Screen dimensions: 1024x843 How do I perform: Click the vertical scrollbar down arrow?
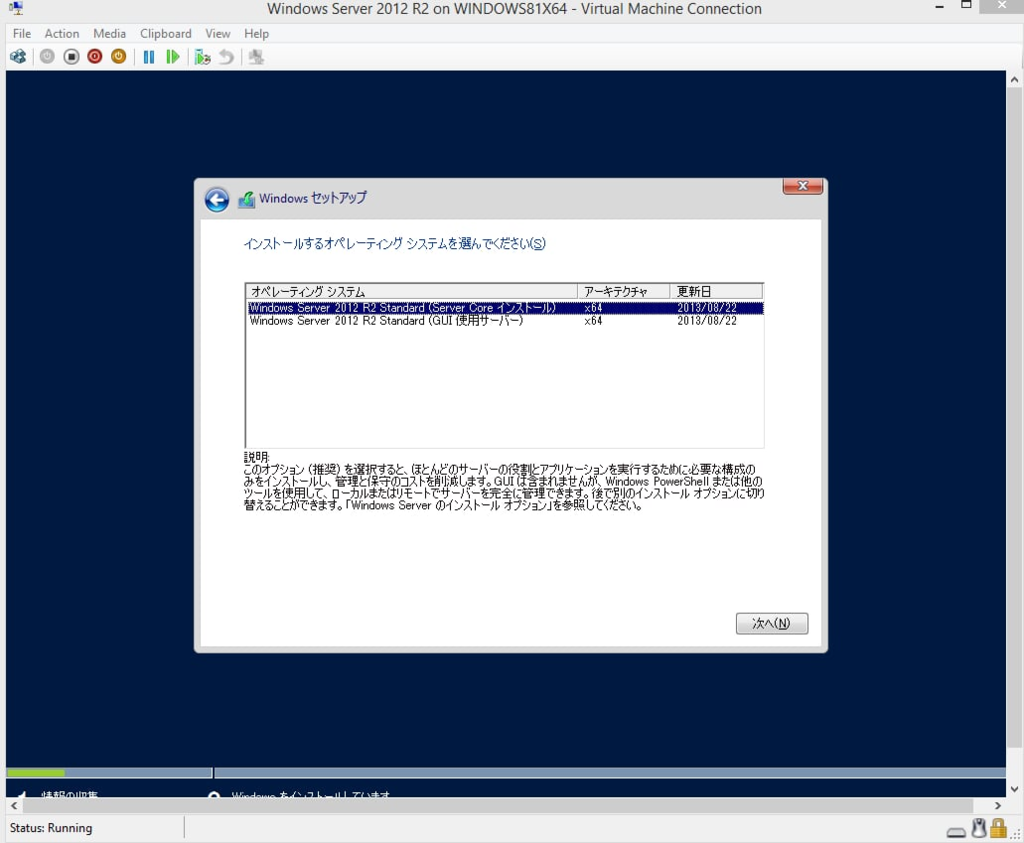(x=1014, y=789)
